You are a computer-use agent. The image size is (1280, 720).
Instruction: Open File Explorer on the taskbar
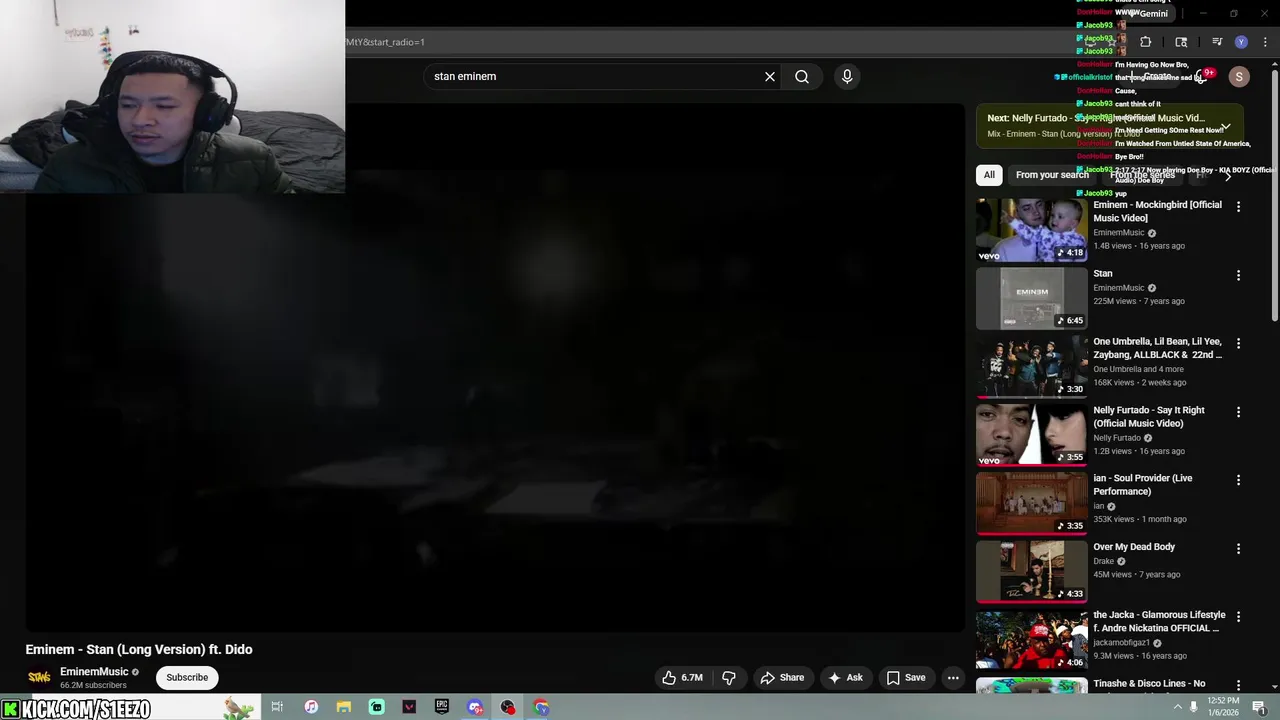click(x=344, y=707)
